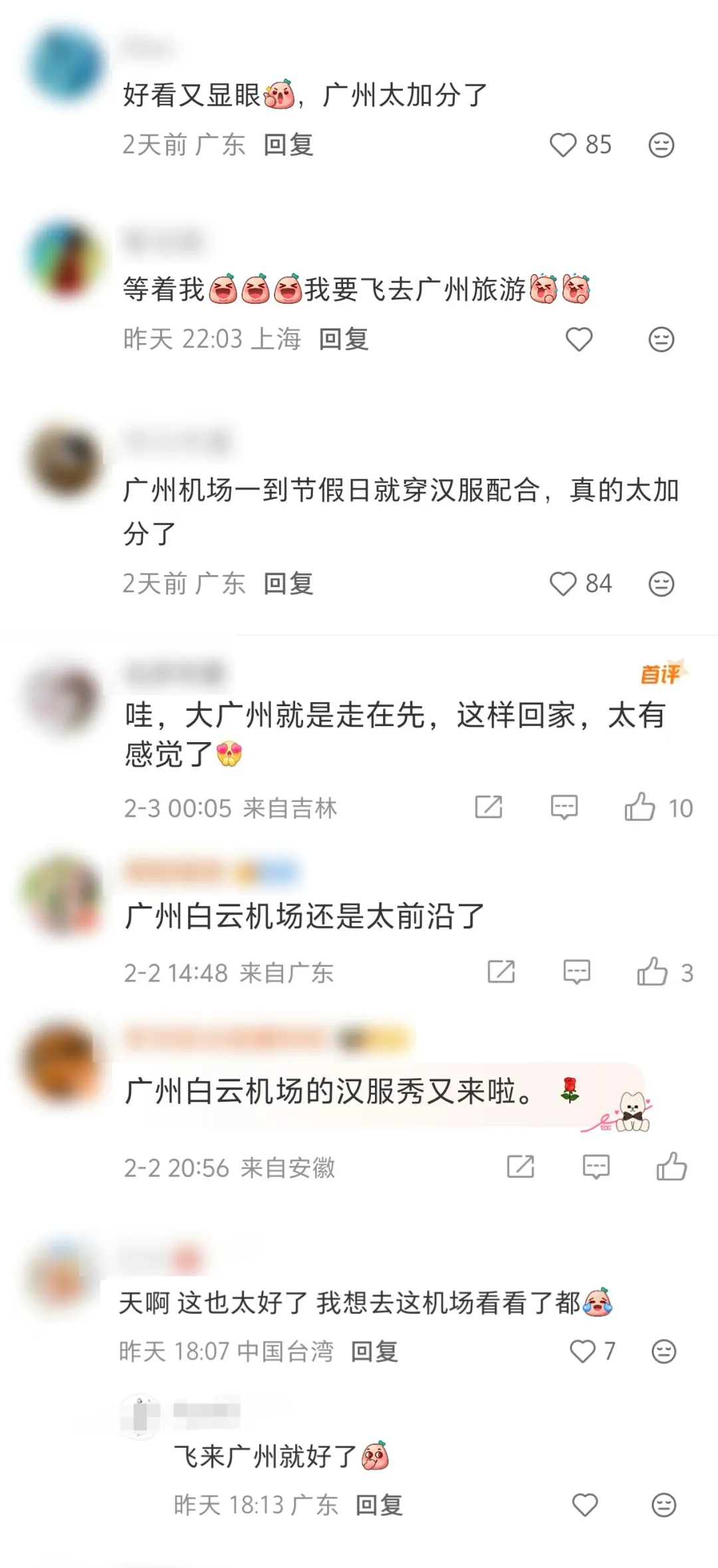This screenshot has height=1568, width=718.
Task: Like the comment with 85 hearts
Action: click(x=562, y=145)
